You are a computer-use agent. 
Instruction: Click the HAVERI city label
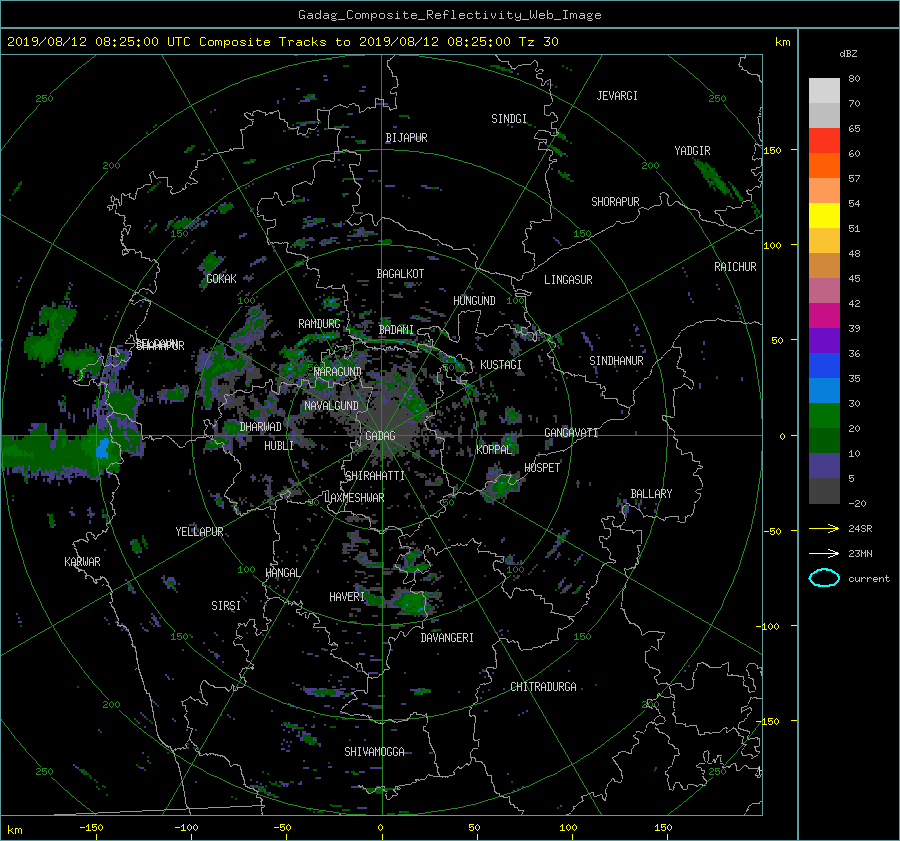click(x=347, y=597)
